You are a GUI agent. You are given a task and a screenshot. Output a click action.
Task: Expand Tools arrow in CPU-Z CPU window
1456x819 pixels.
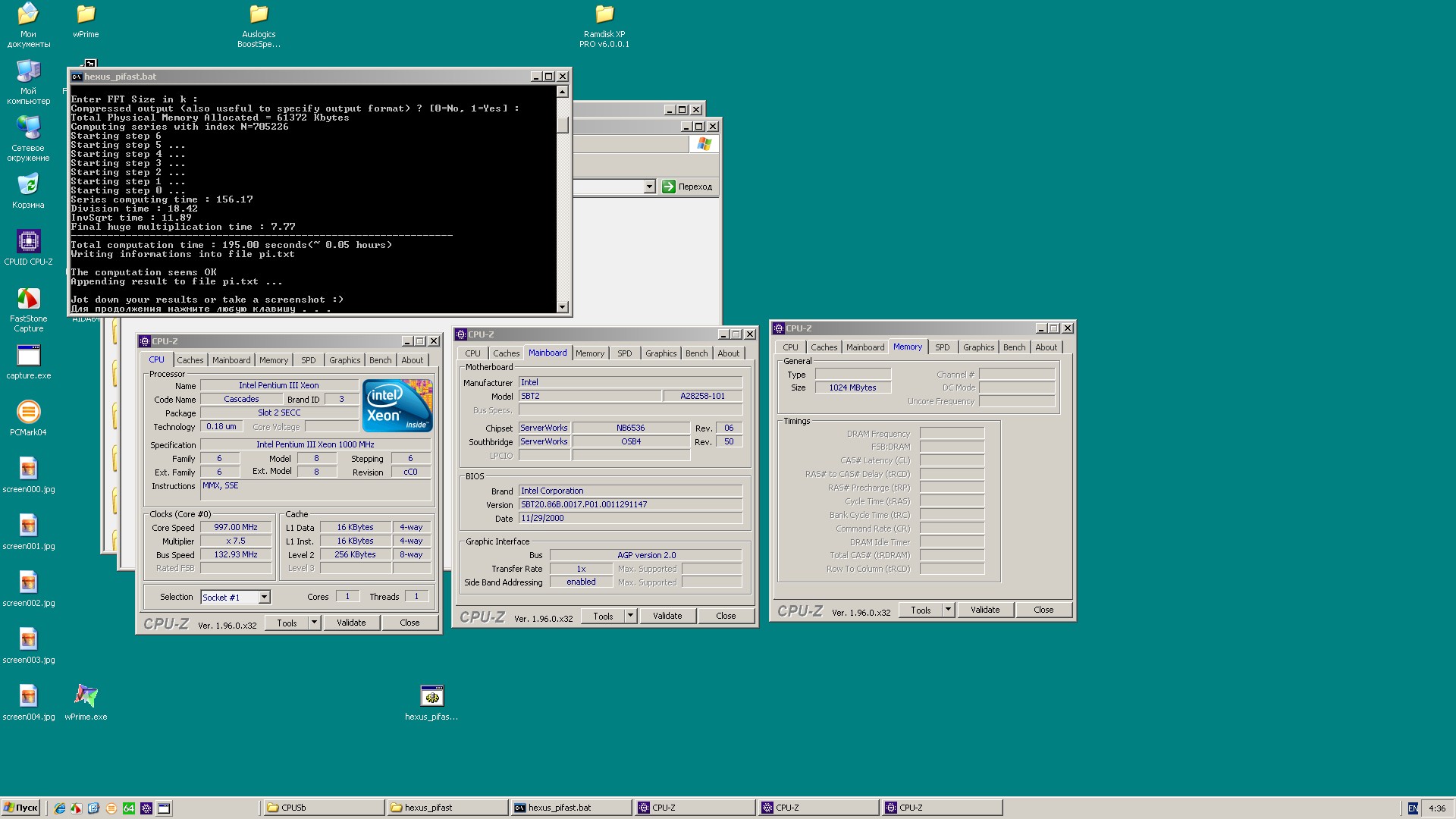pyautogui.click(x=314, y=623)
